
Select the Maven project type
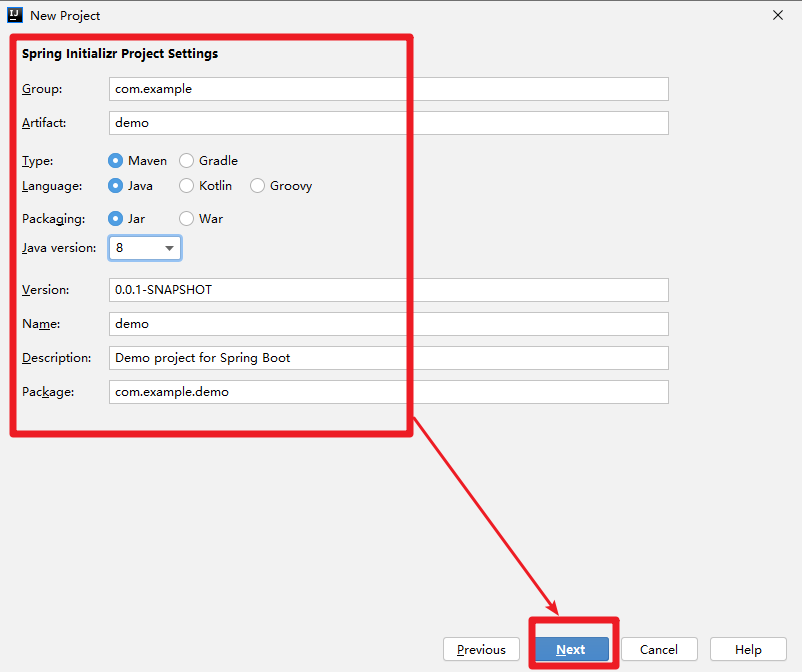137,161
